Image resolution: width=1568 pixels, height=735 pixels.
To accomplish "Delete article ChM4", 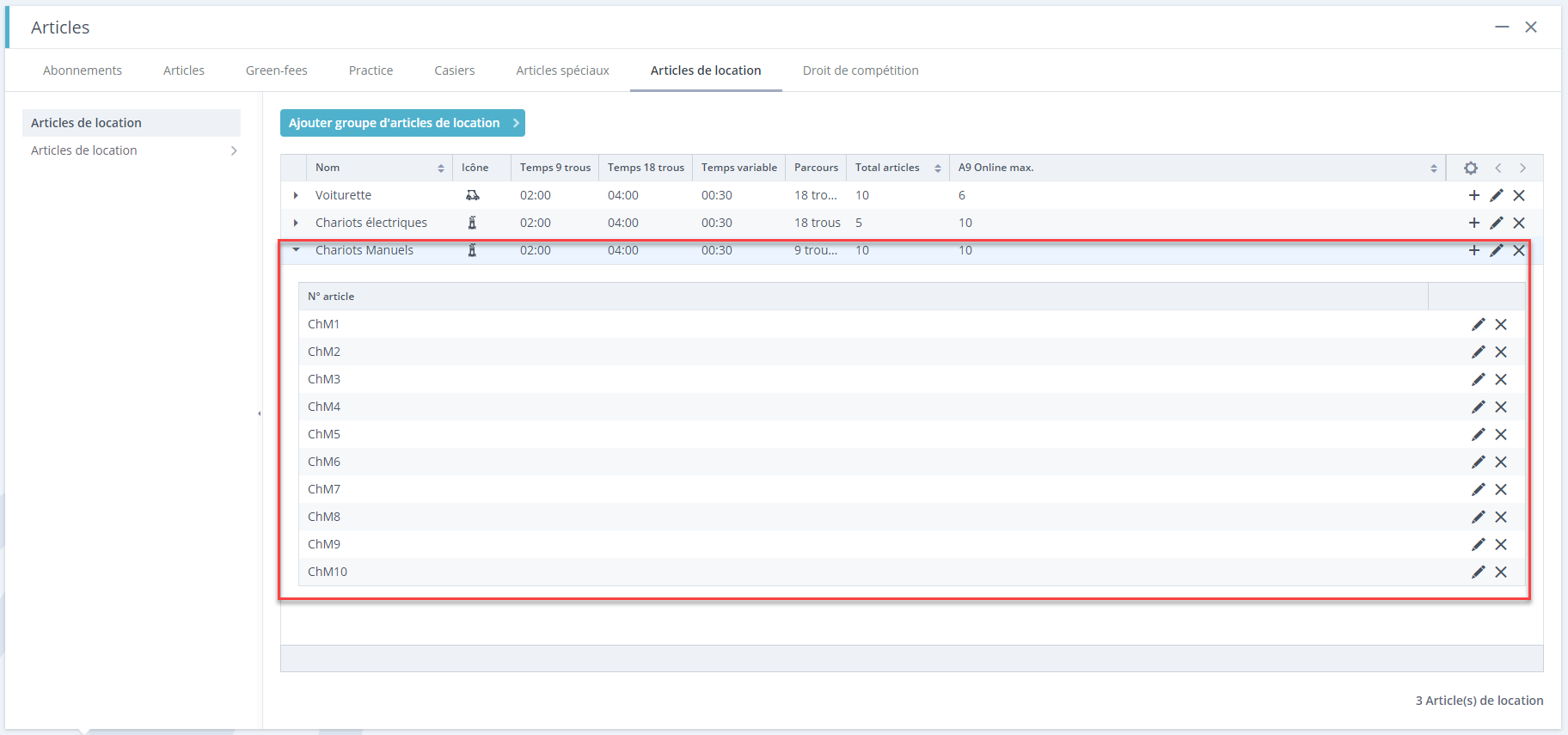I will pos(1501,407).
